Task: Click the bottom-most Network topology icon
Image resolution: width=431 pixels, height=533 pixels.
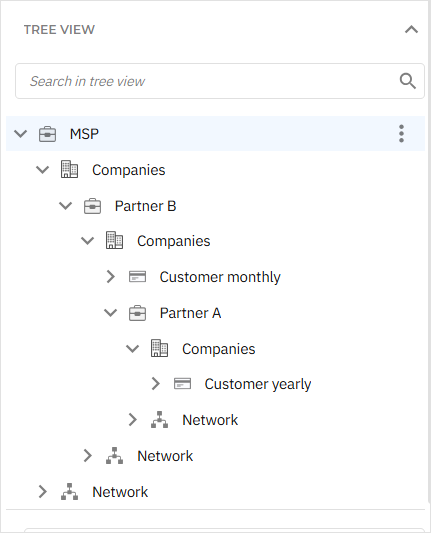Action: pyautogui.click(x=69, y=492)
